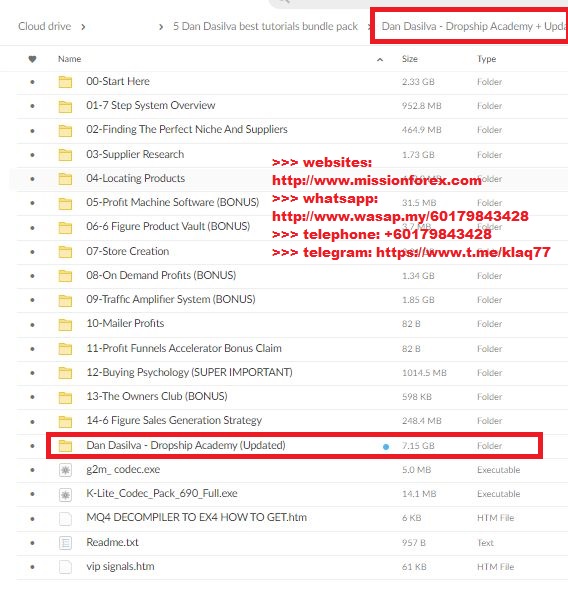Click folder icon of Dan Dasilva Dropship Academy (Updated)
Viewport: 568px width, 592px height.
(65, 446)
